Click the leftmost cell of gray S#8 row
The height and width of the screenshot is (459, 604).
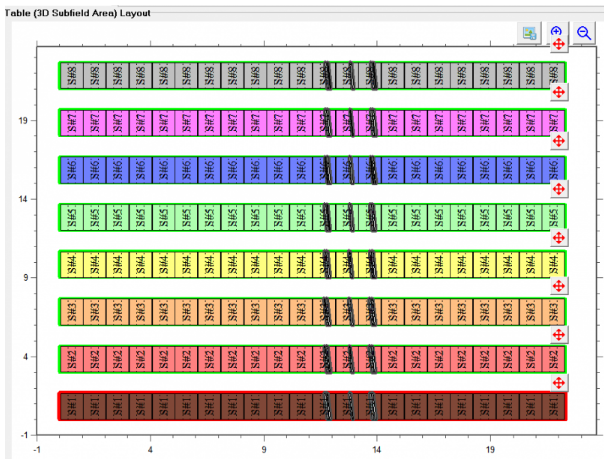pyautogui.click(x=71, y=75)
